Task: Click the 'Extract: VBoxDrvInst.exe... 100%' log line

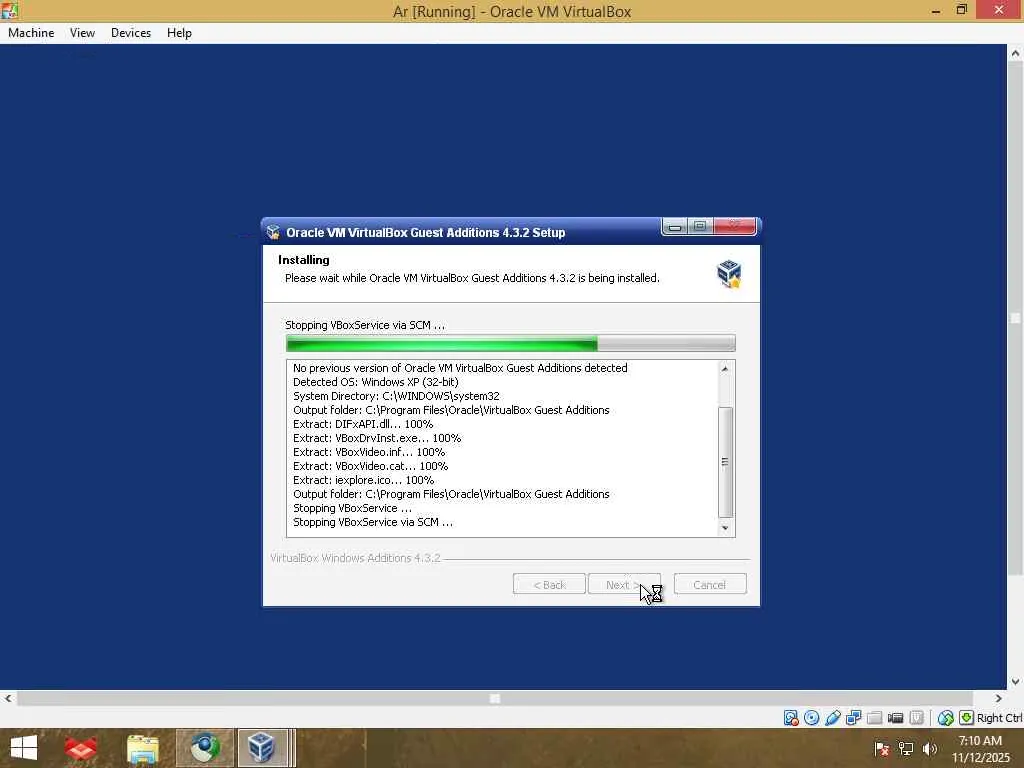Action: tap(377, 438)
